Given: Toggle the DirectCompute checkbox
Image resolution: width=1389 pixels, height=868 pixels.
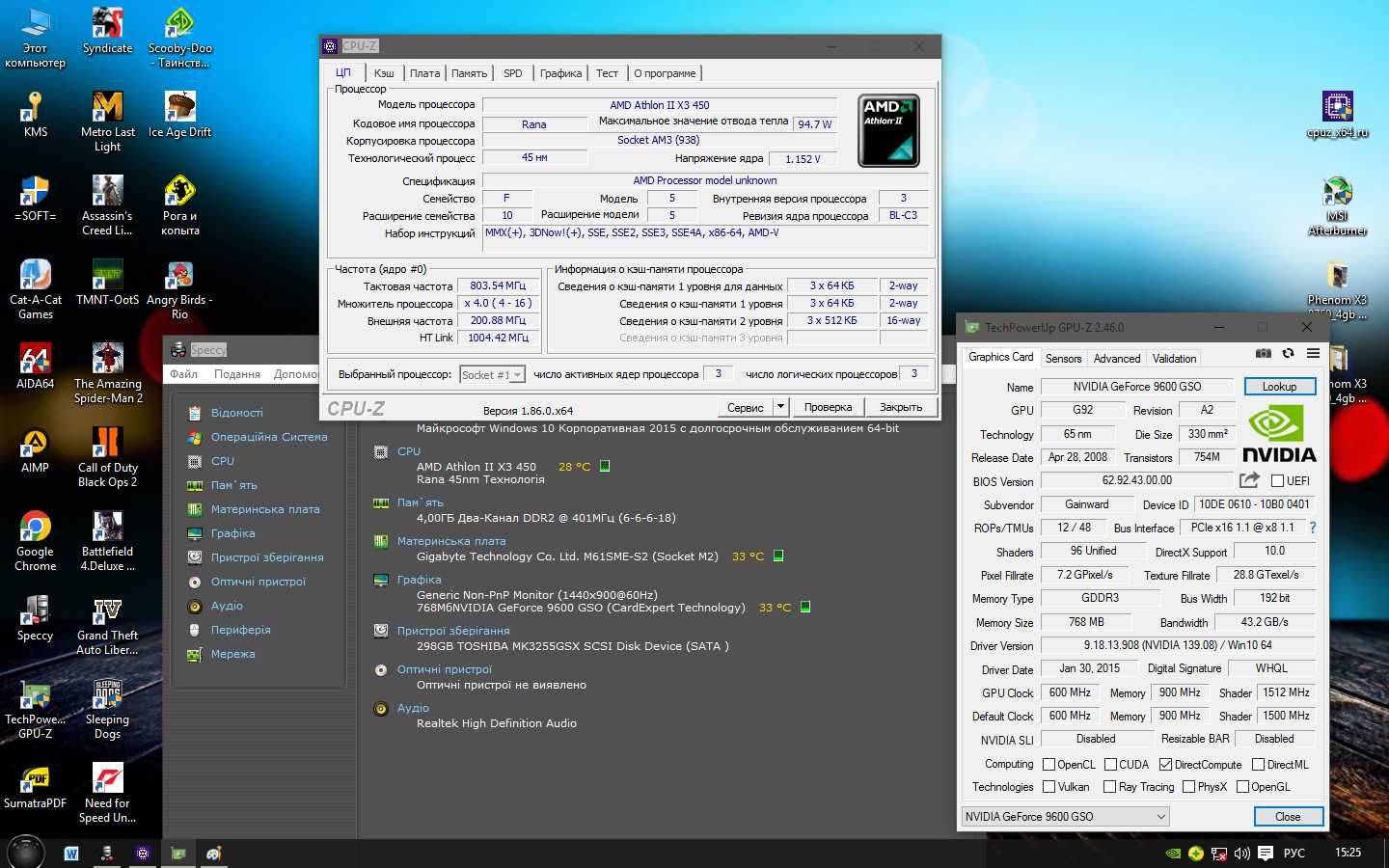Looking at the screenshot, I should click(x=1165, y=764).
